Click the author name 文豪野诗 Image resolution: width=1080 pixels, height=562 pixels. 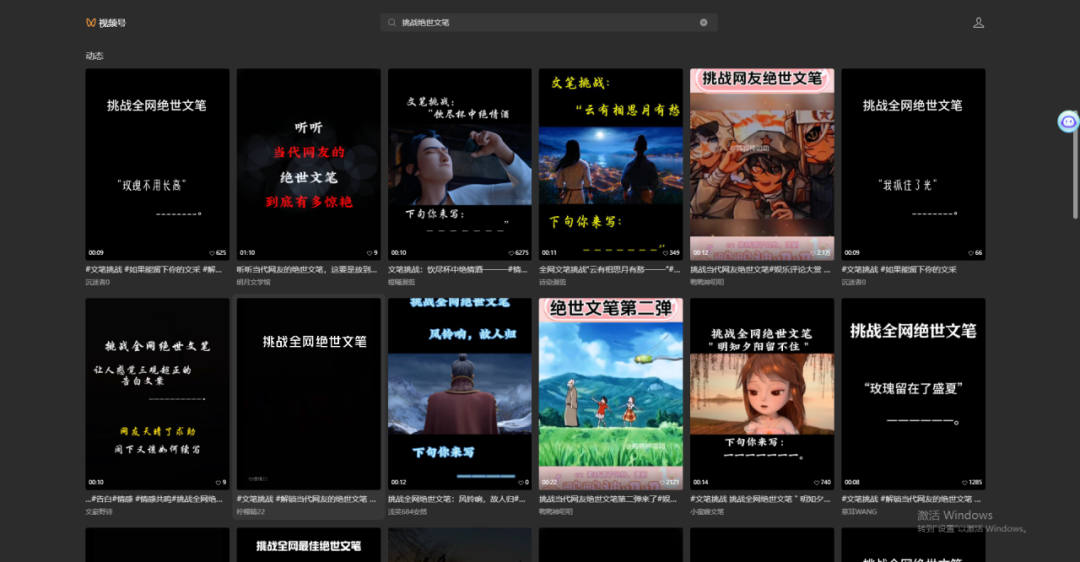coord(99,512)
